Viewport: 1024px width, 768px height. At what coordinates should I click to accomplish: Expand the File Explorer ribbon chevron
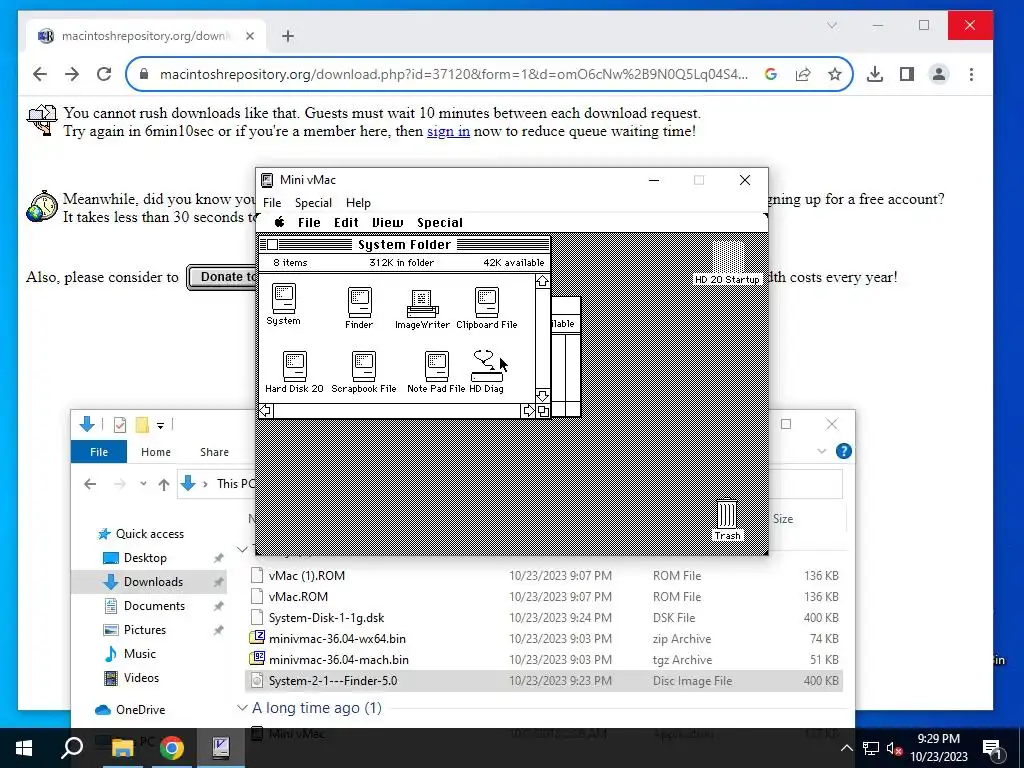coord(822,451)
